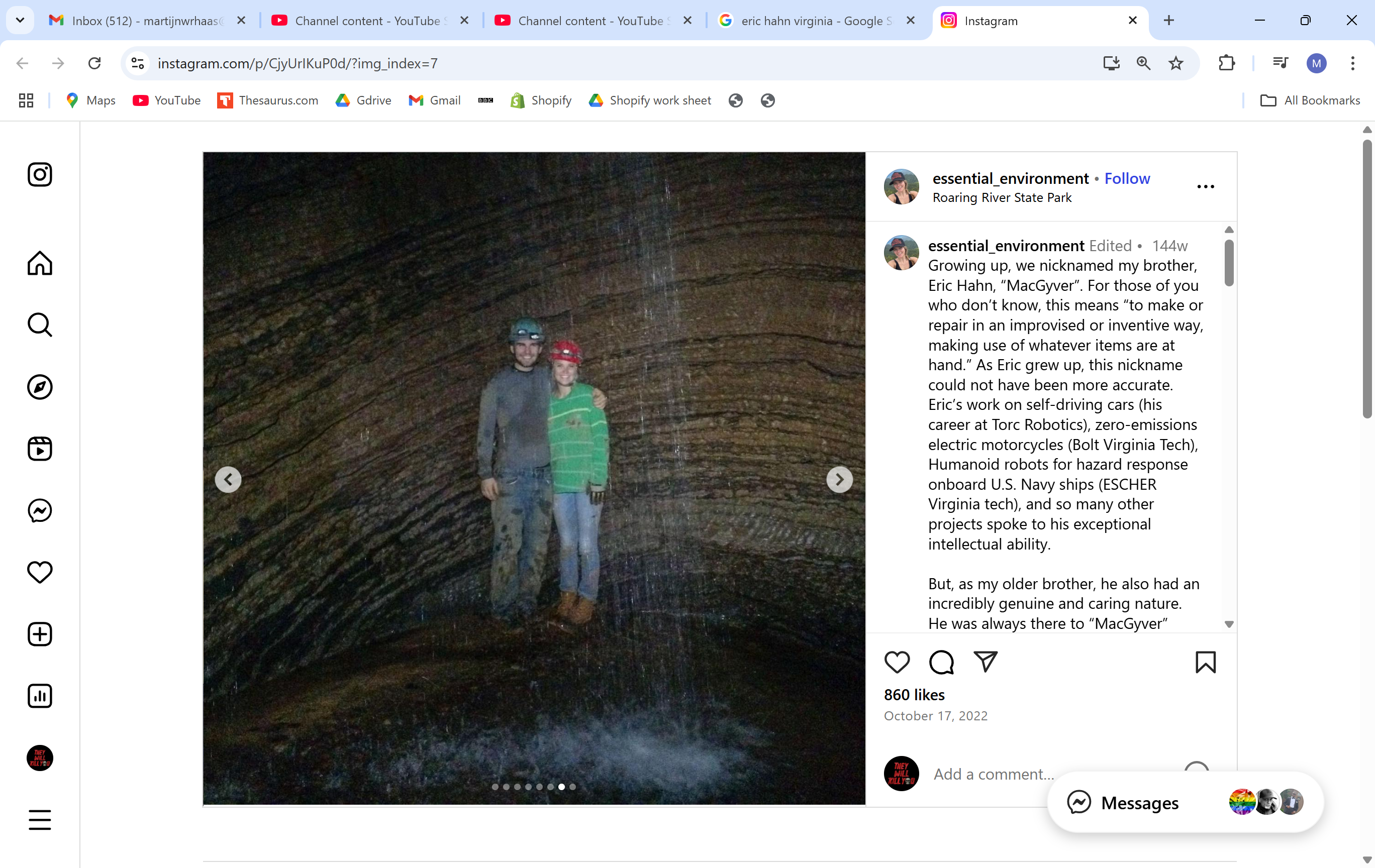This screenshot has height=868, width=1375.
Task: Open Messenger in the left sidebar
Action: (39, 510)
